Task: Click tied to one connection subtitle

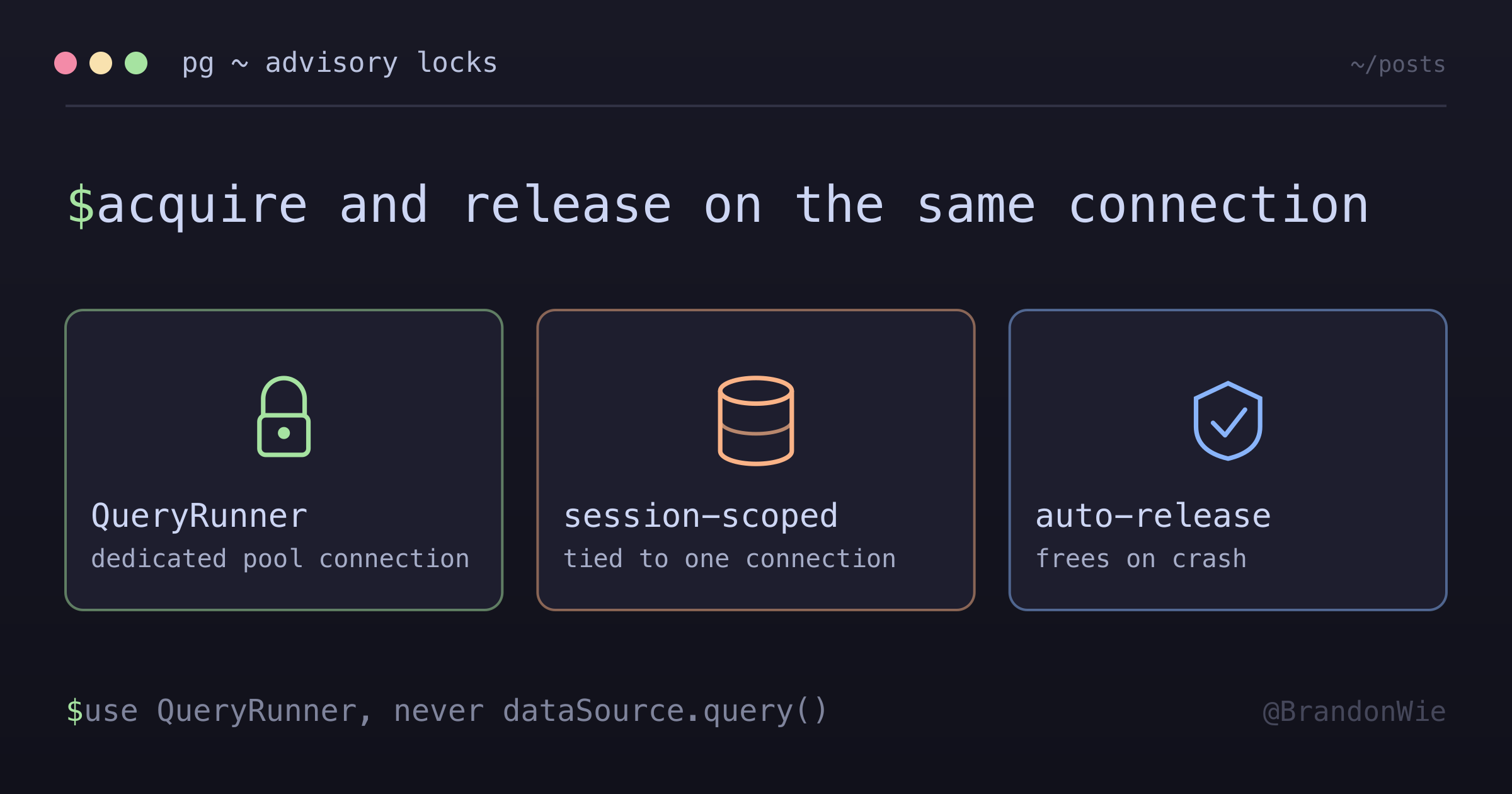Action: coord(730,559)
